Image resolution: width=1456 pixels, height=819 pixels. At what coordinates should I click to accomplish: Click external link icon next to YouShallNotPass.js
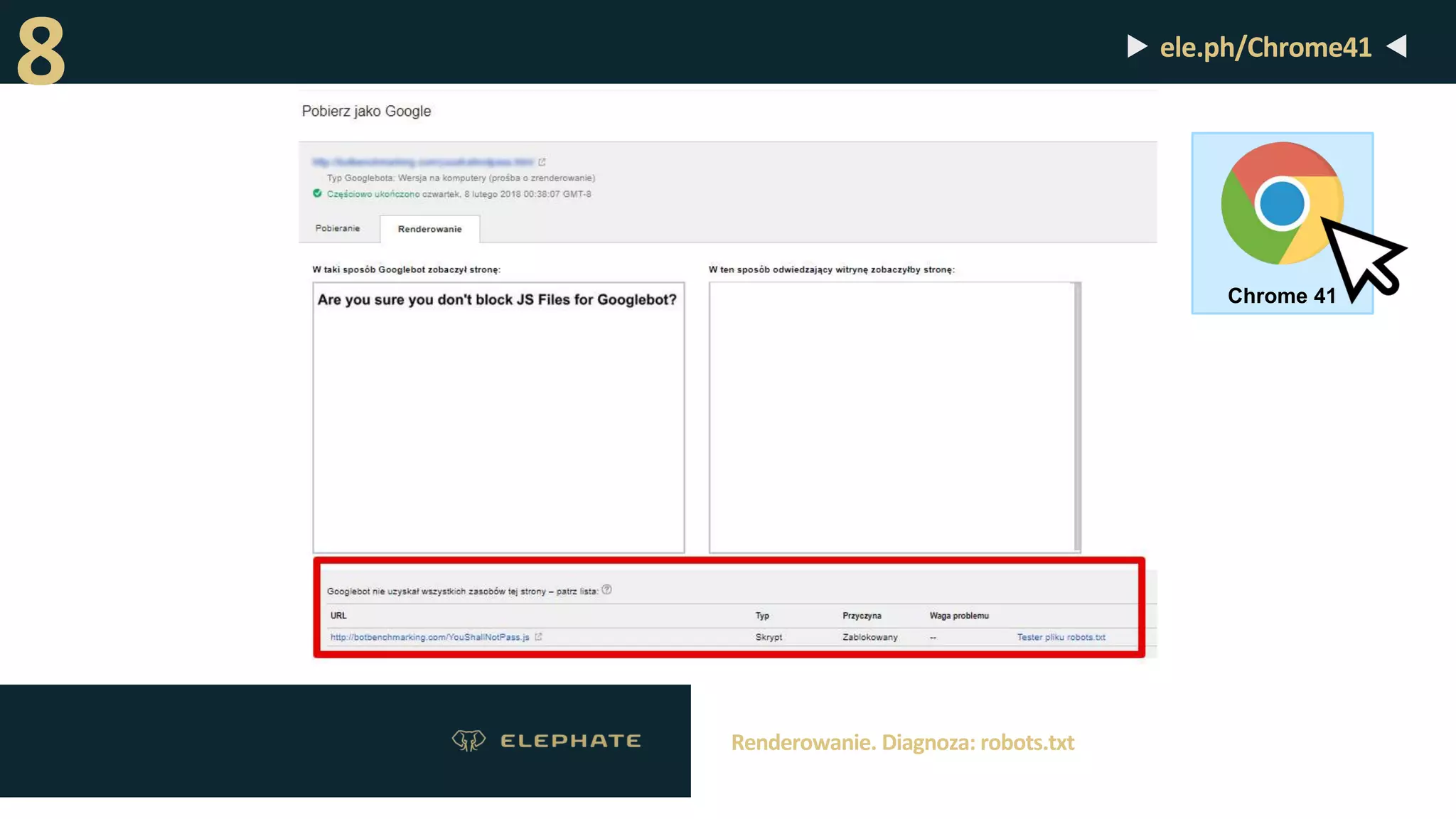point(538,637)
